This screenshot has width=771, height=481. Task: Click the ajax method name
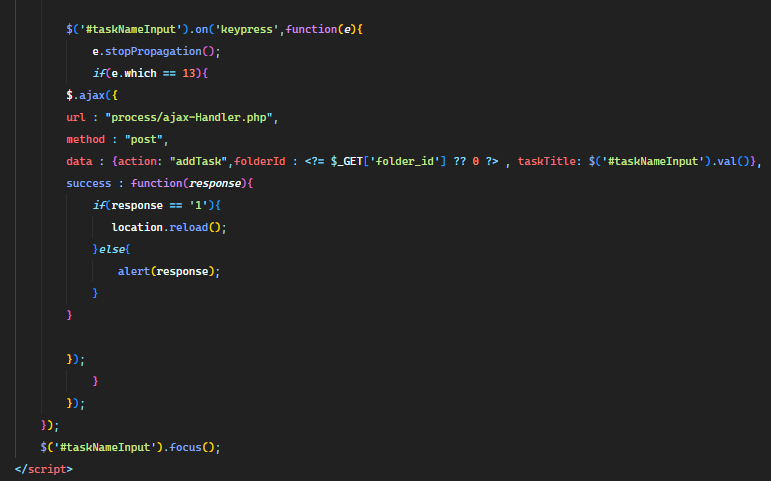tap(92, 95)
